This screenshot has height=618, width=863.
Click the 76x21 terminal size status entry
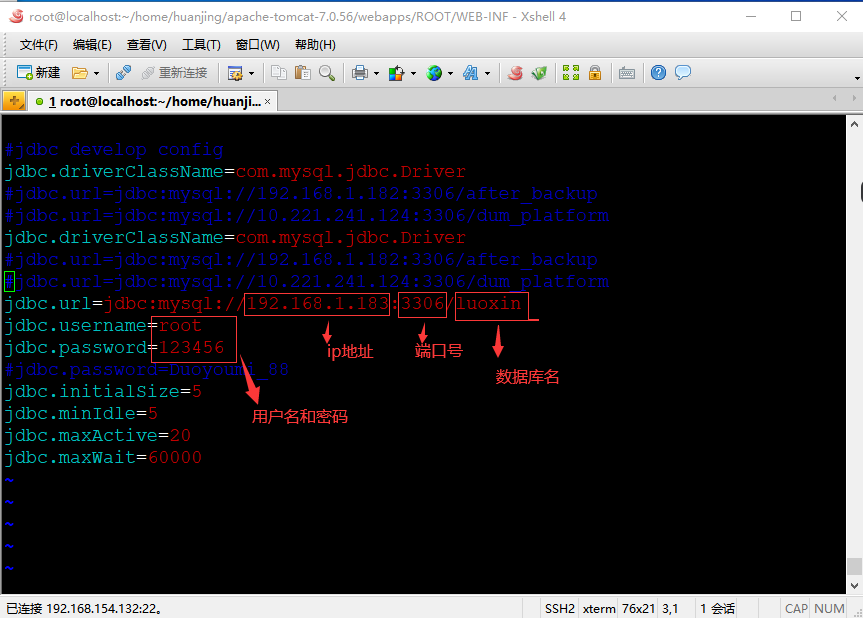(x=638, y=609)
